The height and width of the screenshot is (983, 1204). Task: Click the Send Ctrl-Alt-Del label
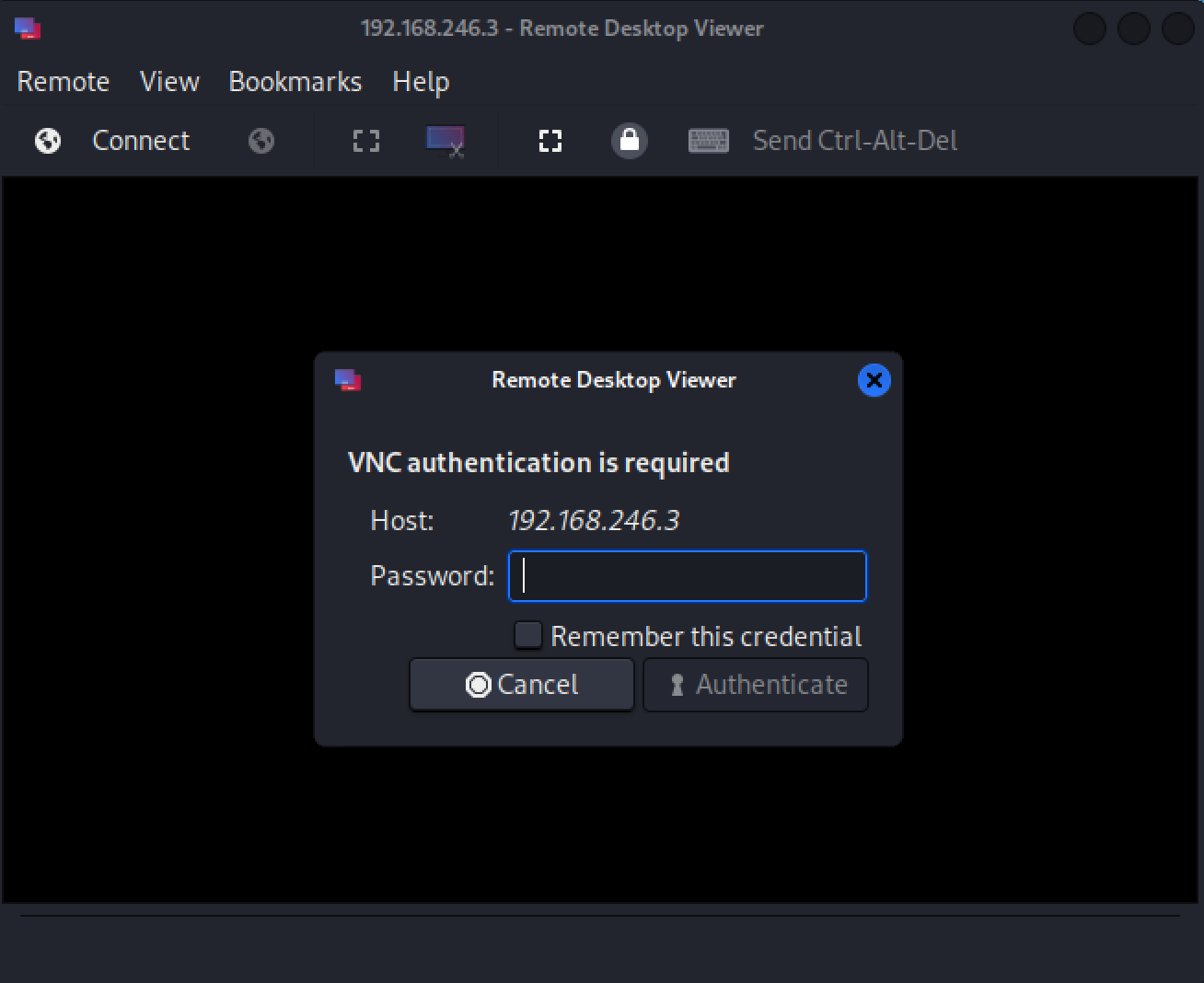(854, 141)
